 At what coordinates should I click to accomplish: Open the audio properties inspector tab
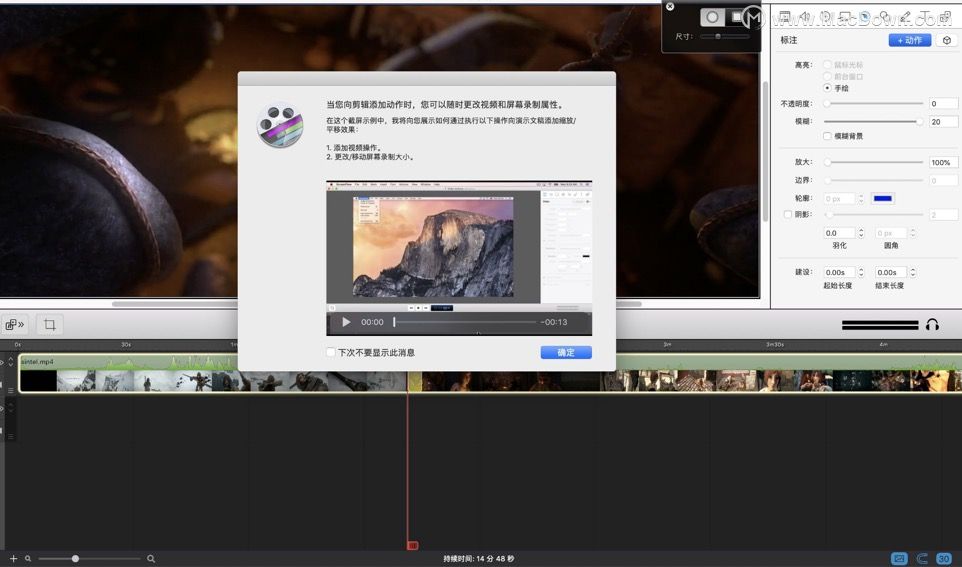[x=805, y=17]
